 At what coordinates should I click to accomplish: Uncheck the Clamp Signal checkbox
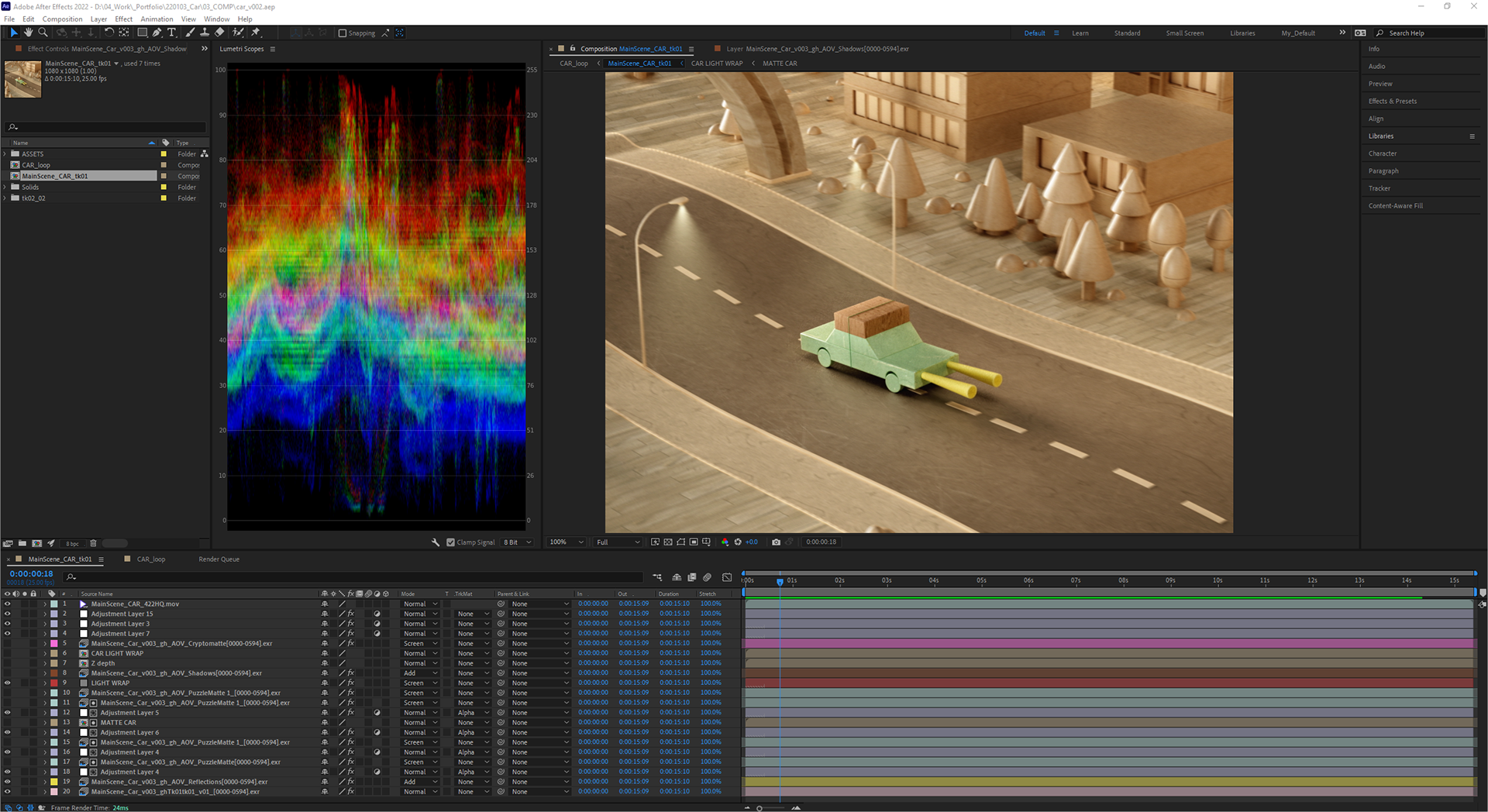[451, 542]
